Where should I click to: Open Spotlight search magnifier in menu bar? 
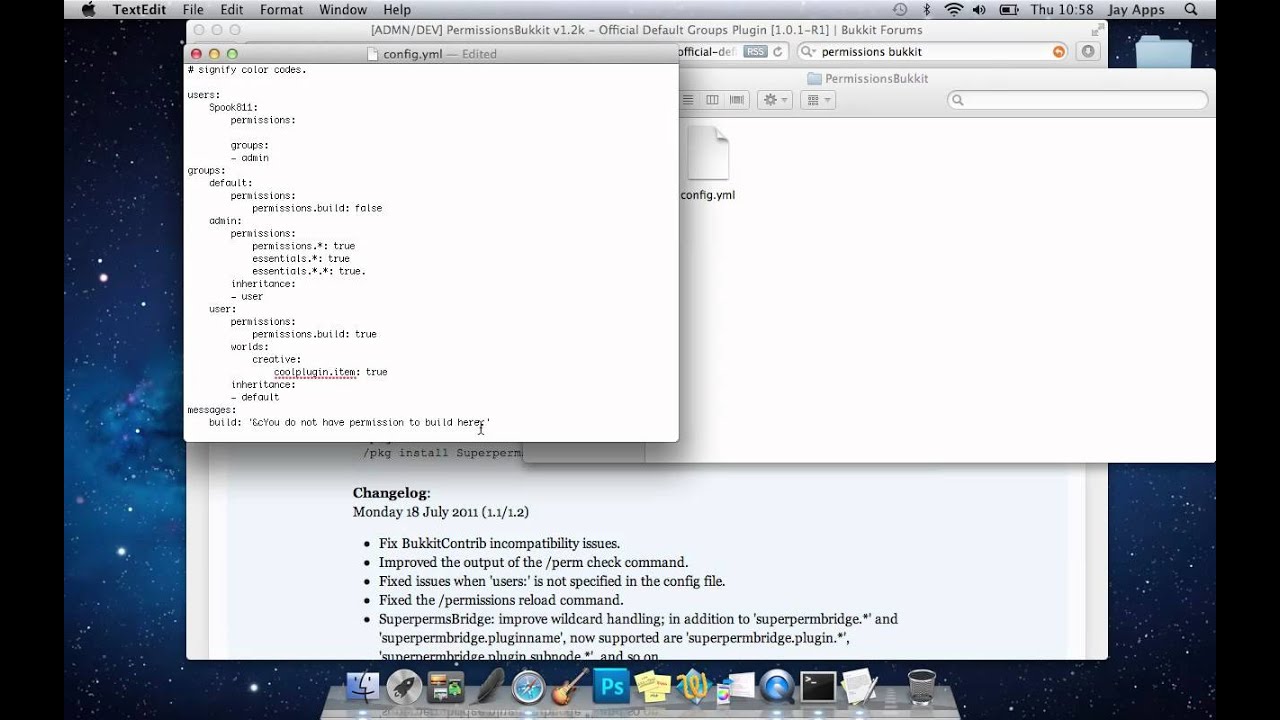1191,10
